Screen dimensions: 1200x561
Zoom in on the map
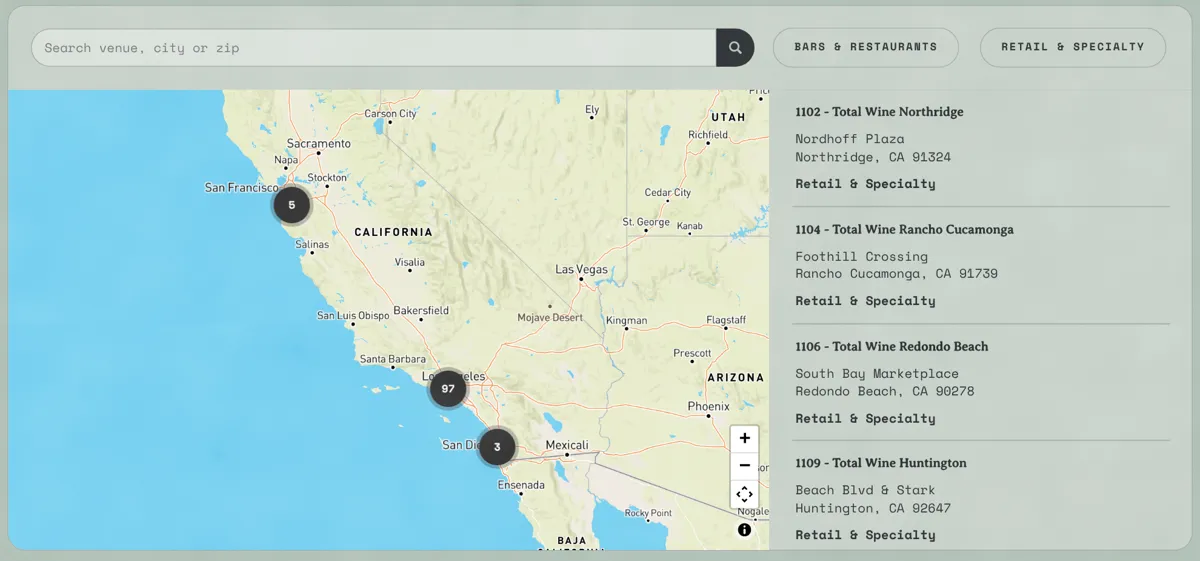pyautogui.click(x=744, y=438)
